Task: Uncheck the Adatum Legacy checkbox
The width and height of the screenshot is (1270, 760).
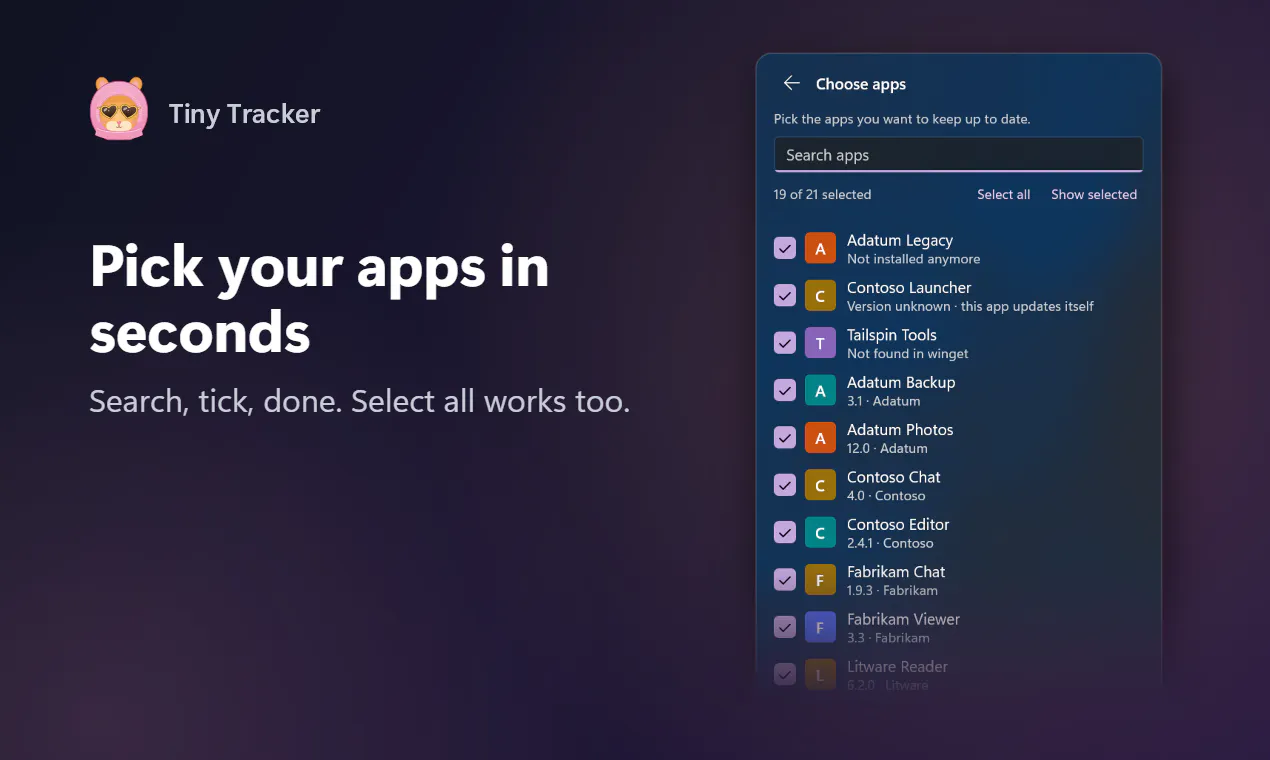Action: (x=785, y=249)
